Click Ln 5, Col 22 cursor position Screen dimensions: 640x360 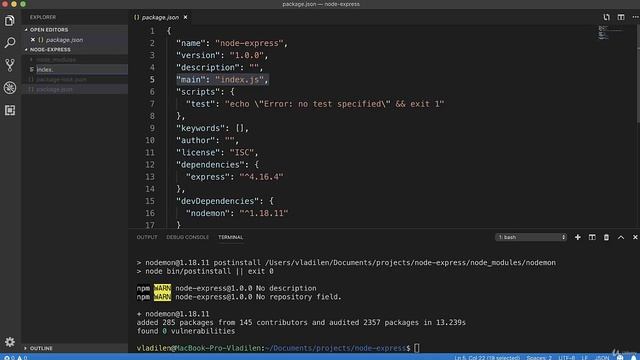coord(487,357)
